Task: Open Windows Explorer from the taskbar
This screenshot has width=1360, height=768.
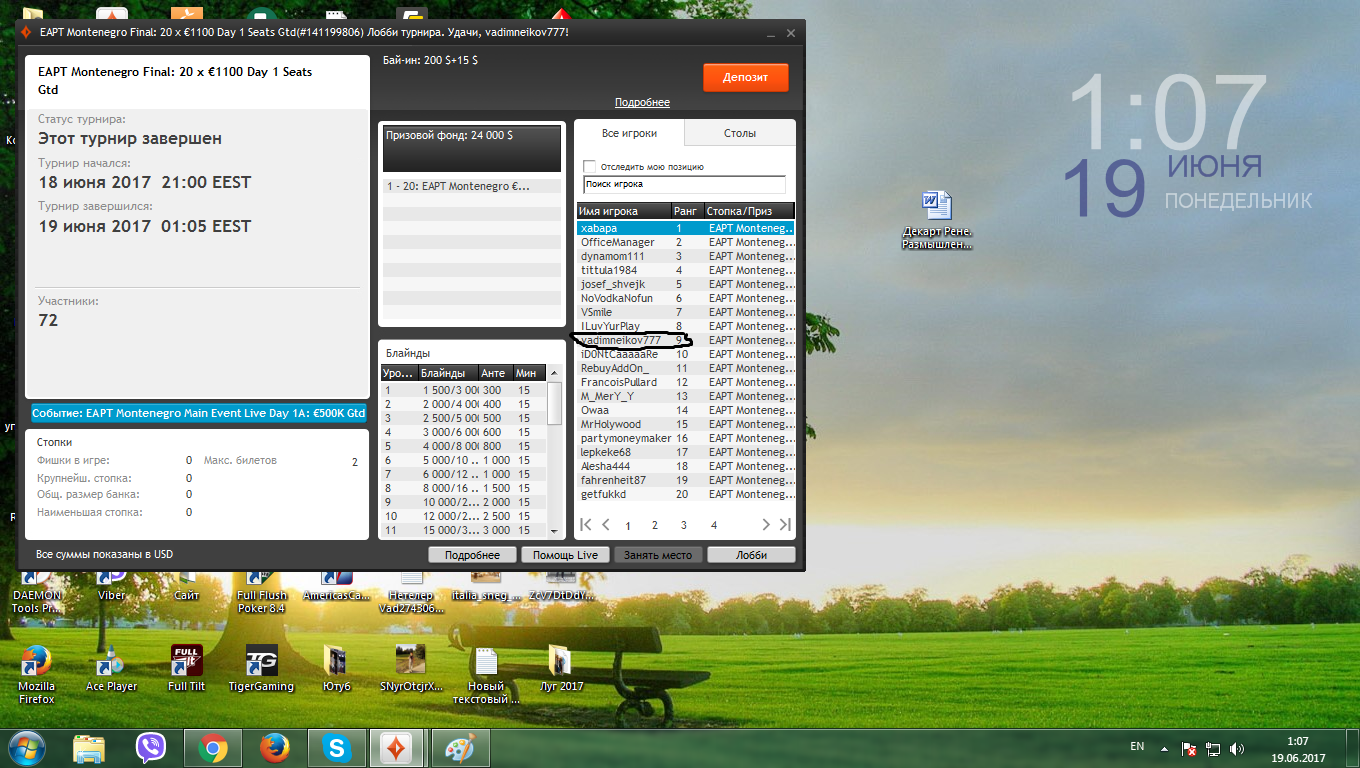Action: click(89, 748)
